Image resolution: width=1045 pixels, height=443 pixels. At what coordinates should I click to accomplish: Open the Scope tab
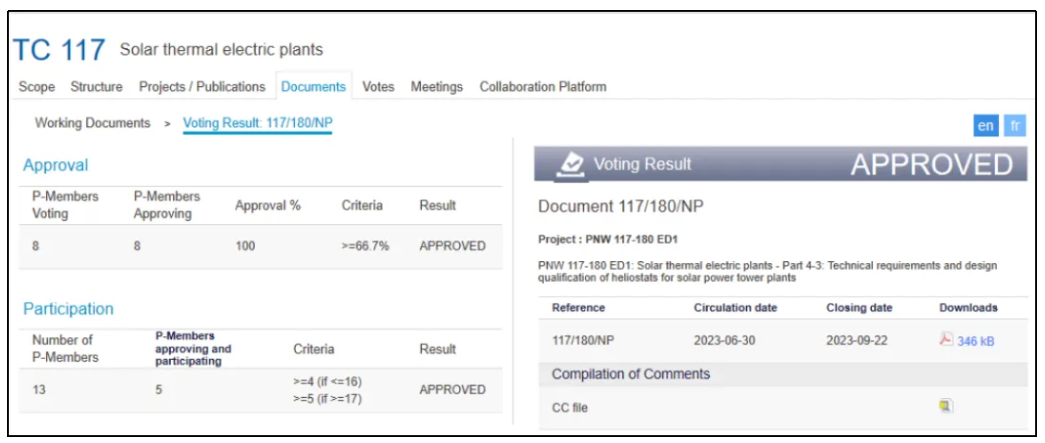click(x=37, y=87)
